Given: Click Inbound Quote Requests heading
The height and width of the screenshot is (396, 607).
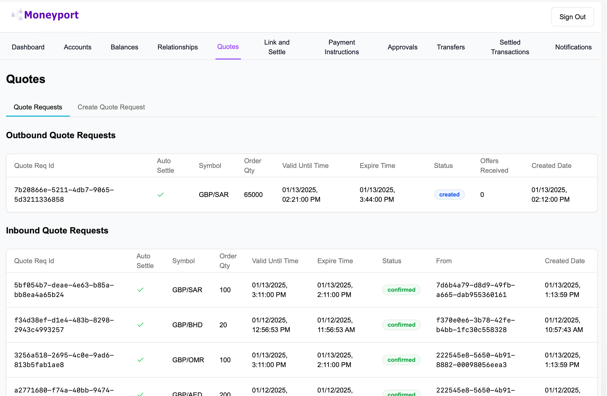Looking at the screenshot, I should pos(57,230).
